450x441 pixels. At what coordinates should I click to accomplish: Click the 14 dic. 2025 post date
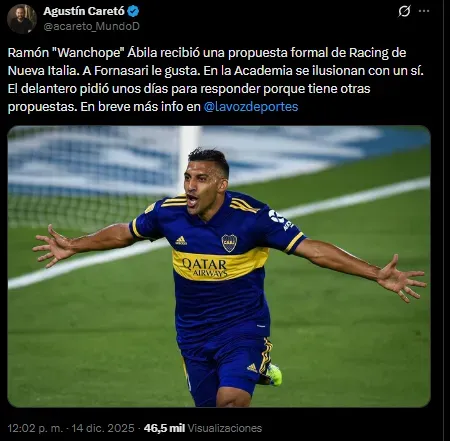pos(103,428)
